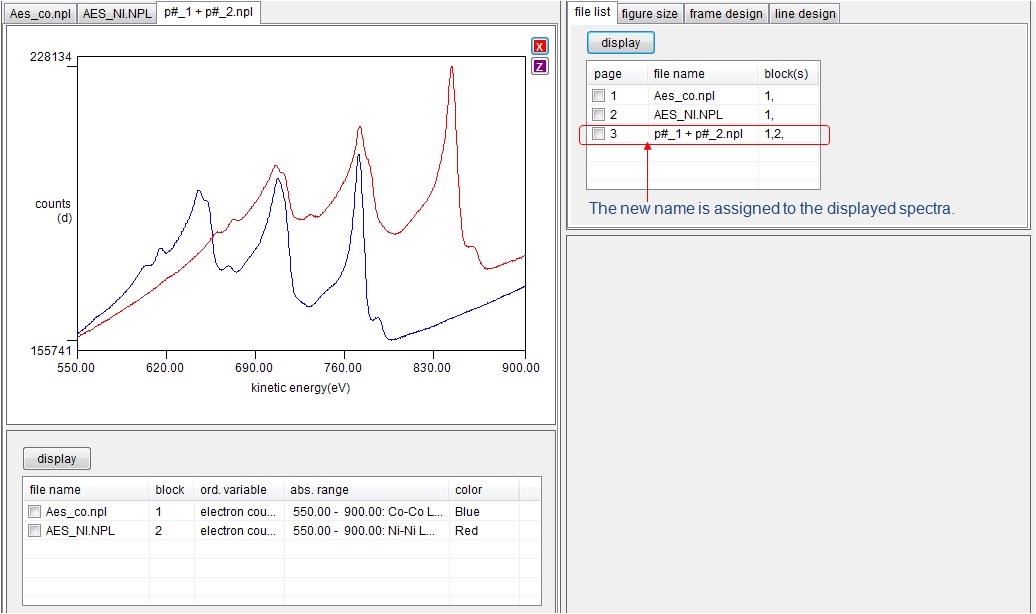Viewport: 1036px width, 614px height.
Task: Click the Red color cell for AES_NI.NPL
Action: (x=467, y=531)
